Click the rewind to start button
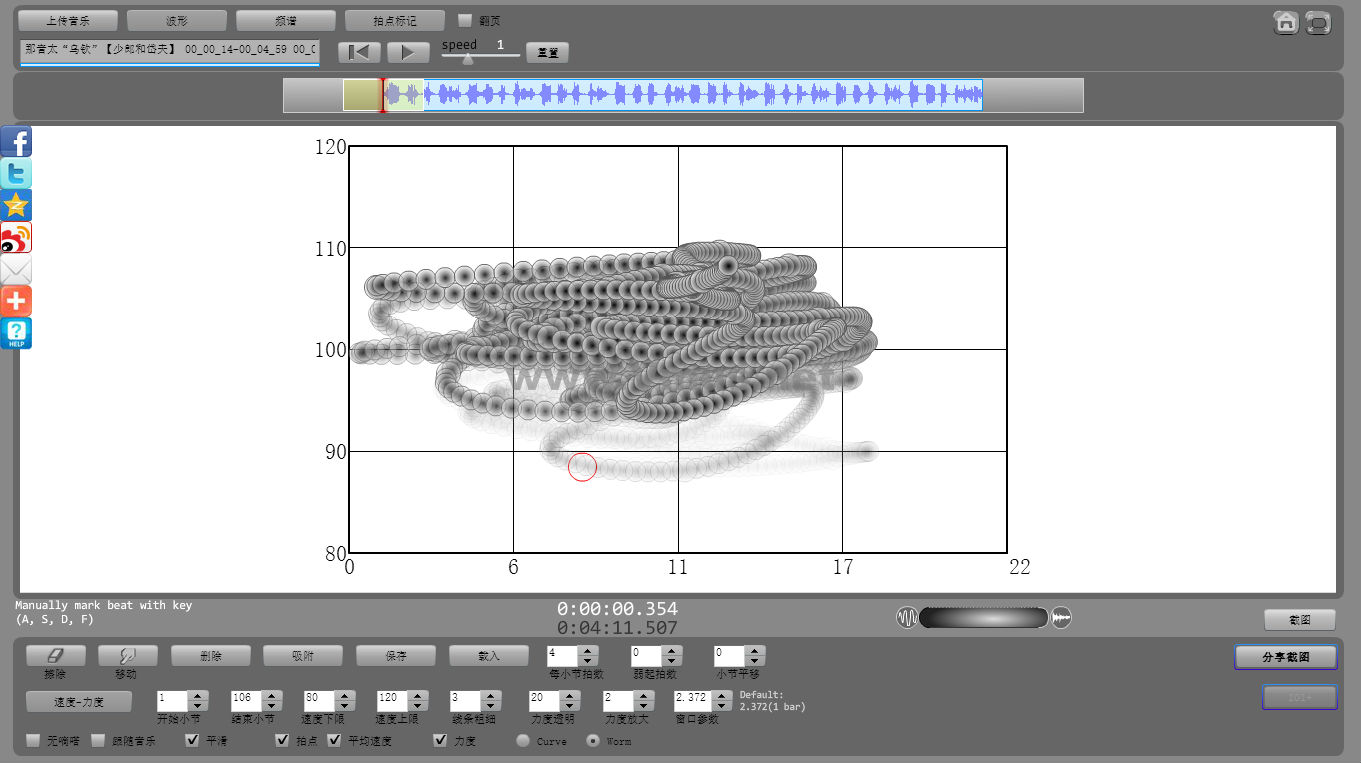Viewport: 1361px width, 763px height. click(x=359, y=52)
